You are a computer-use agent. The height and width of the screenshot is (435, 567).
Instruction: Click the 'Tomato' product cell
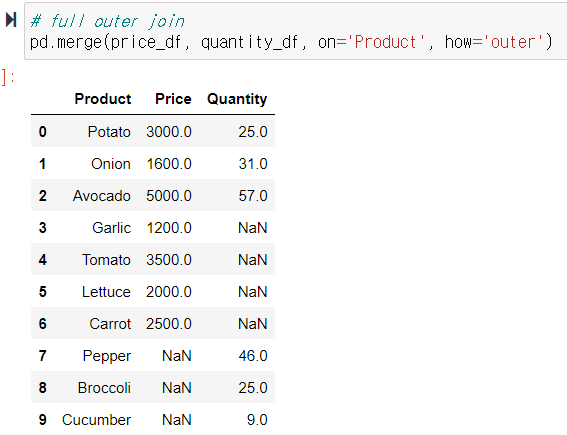(106, 260)
